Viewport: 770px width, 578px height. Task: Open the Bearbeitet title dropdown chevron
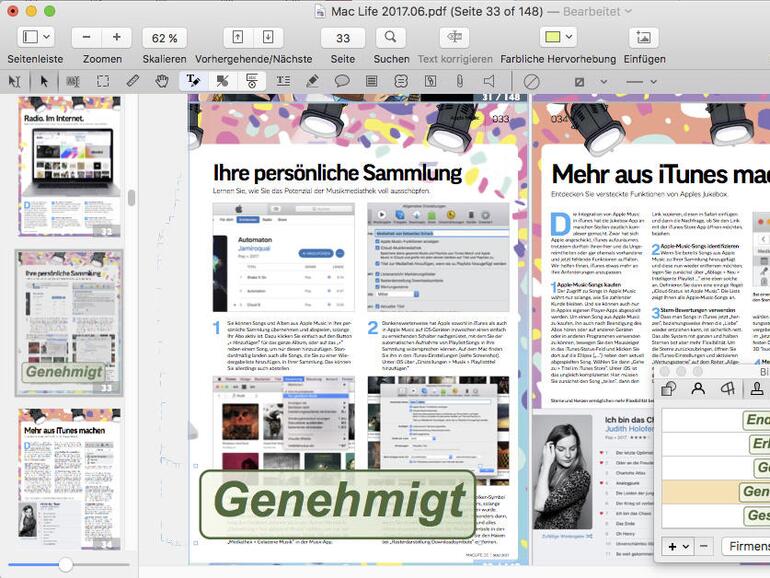[629, 11]
